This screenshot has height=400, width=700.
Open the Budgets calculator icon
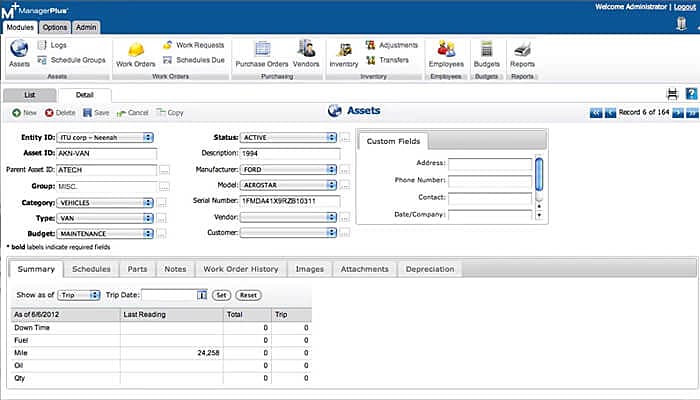tap(487, 49)
